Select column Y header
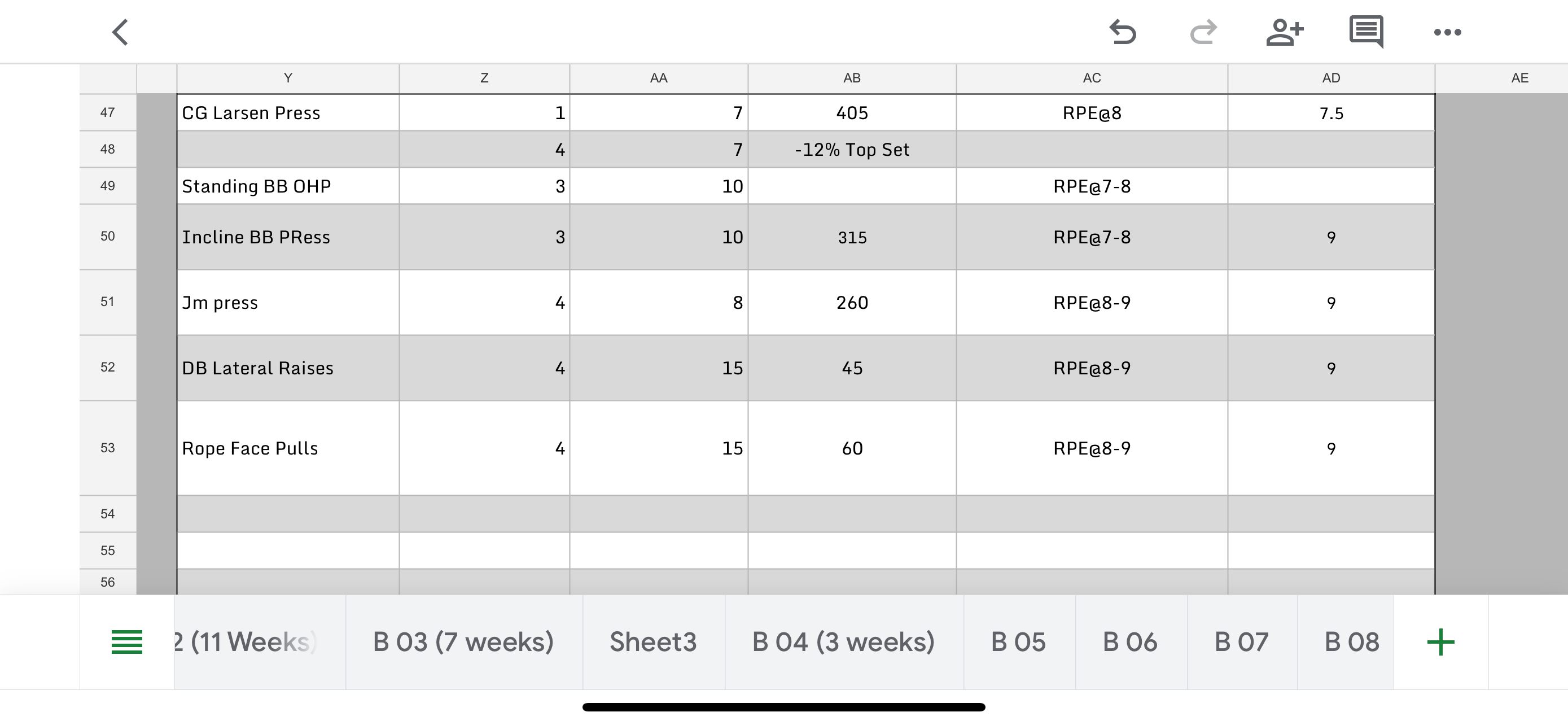 pyautogui.click(x=288, y=78)
